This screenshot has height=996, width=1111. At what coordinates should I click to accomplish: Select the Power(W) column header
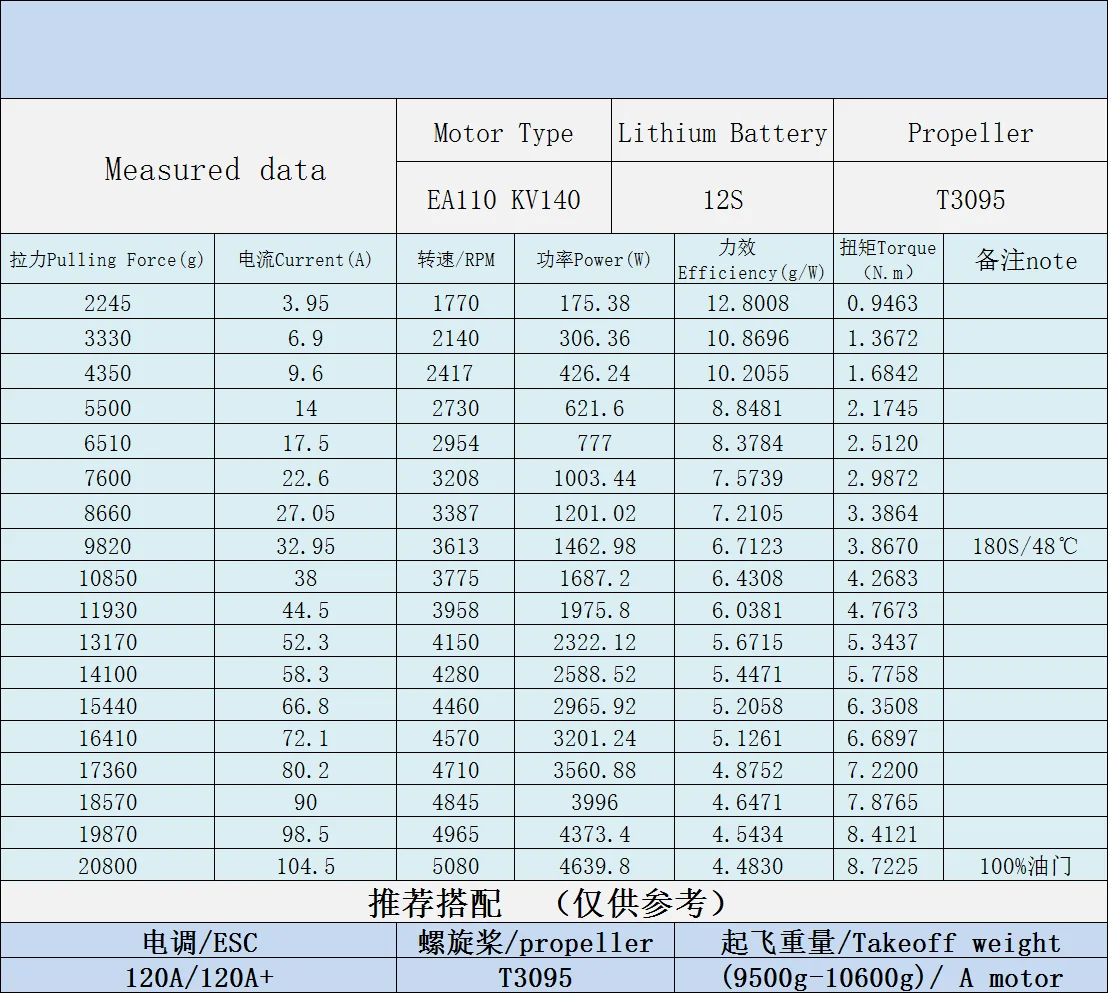click(x=594, y=259)
